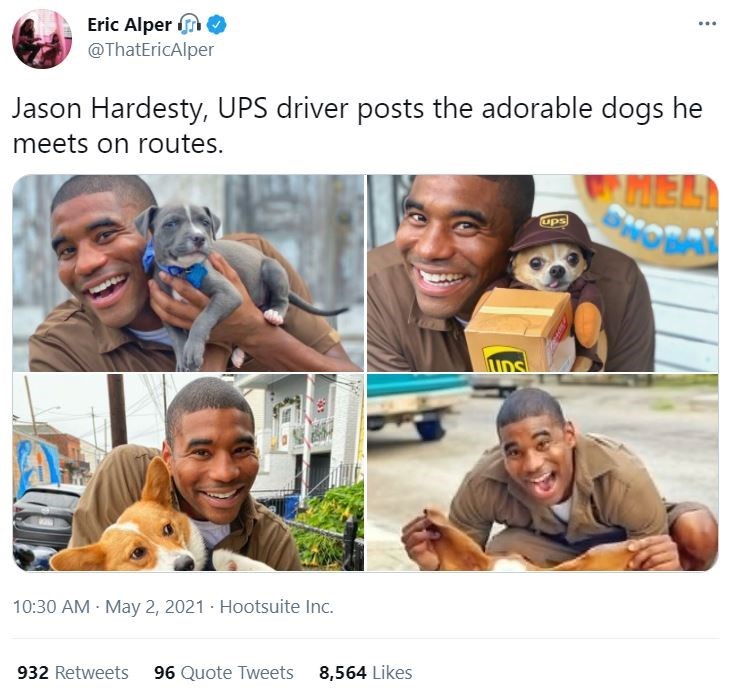
Task: Open photo of man holding gray puppy
Action: click(188, 273)
